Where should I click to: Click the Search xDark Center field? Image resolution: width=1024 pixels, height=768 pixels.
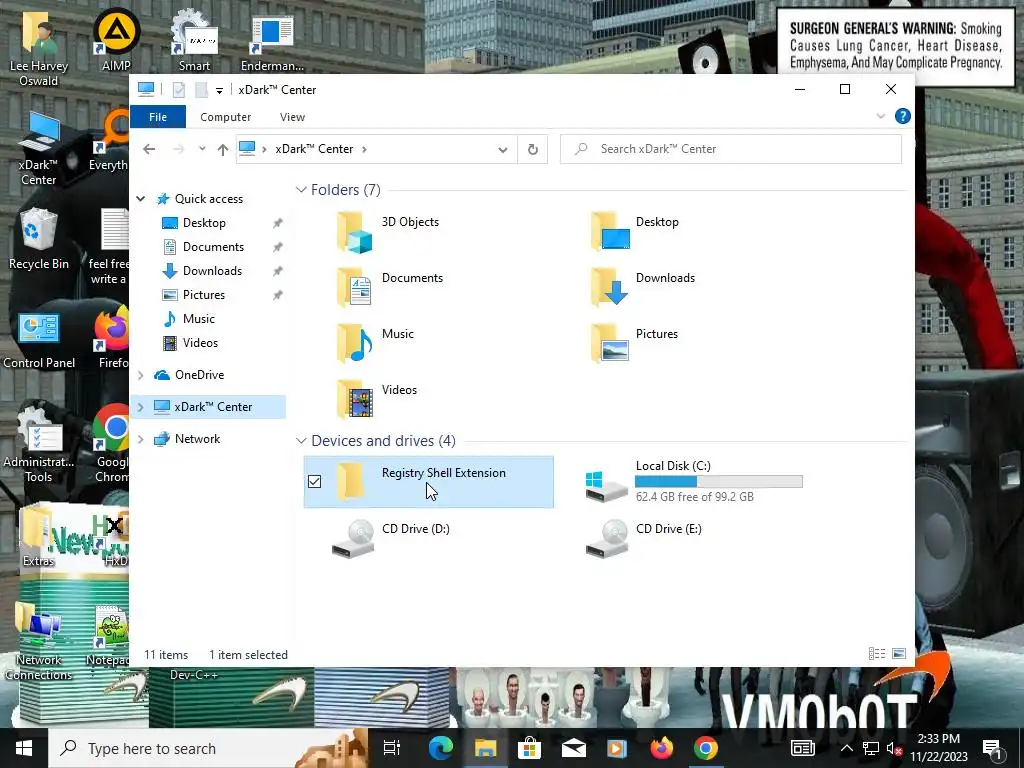[x=731, y=150]
